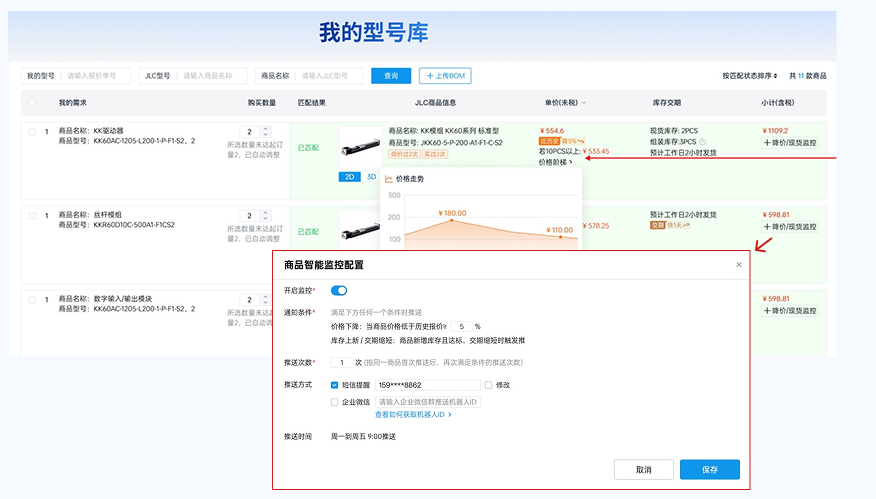Viewport: 876px width, 499px height.
Task: Click the 保存 button
Action: coord(709,469)
